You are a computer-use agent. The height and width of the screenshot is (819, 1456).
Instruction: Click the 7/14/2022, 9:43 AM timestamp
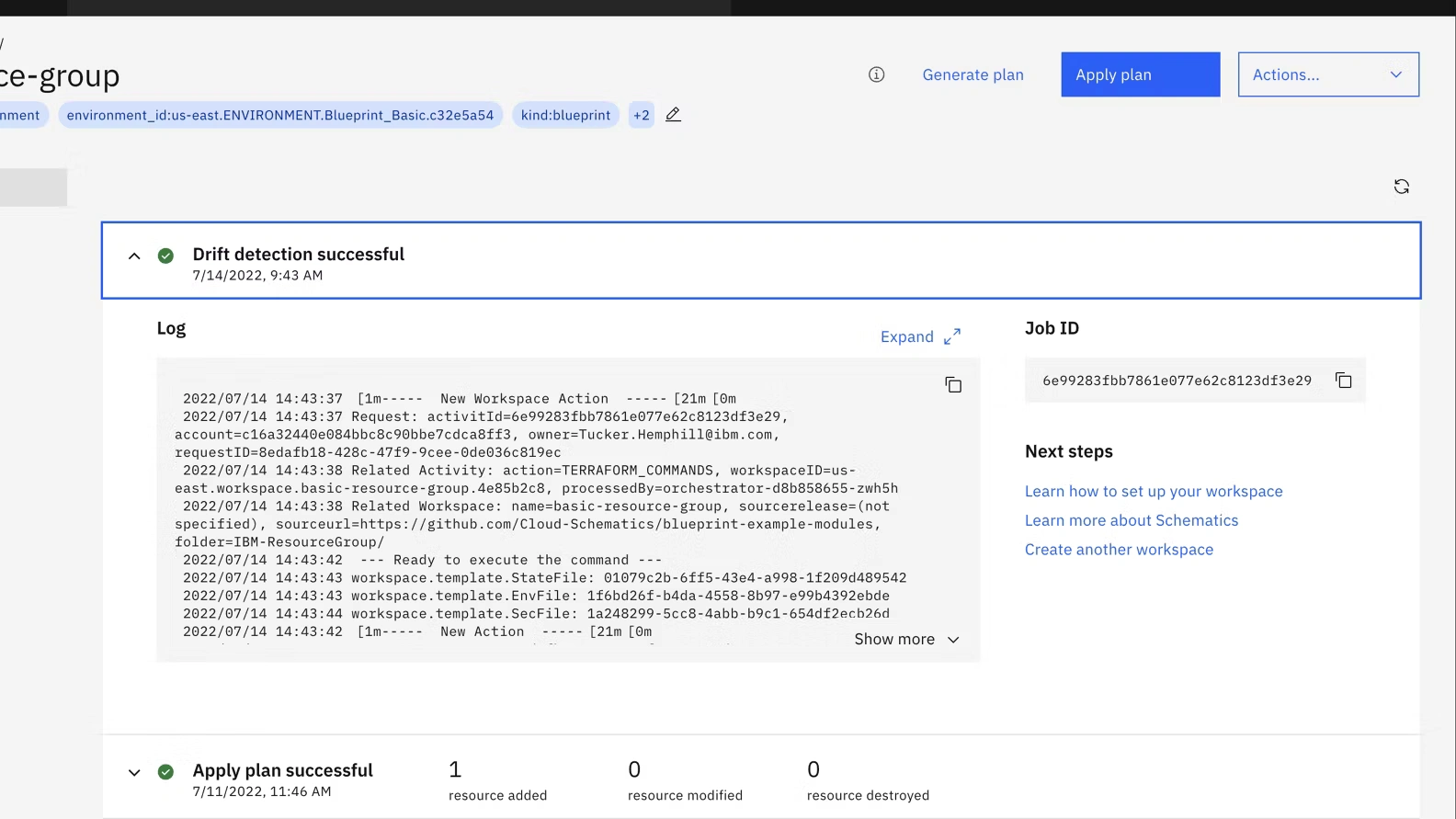click(257, 275)
